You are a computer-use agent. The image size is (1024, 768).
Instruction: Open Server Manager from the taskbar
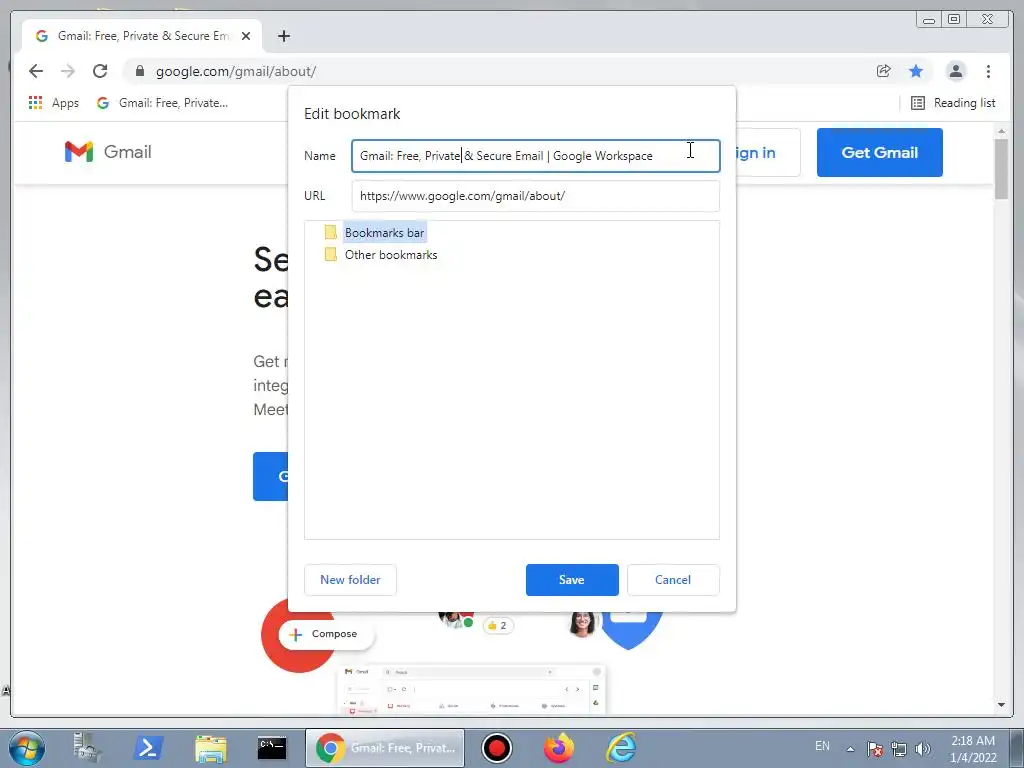point(87,748)
